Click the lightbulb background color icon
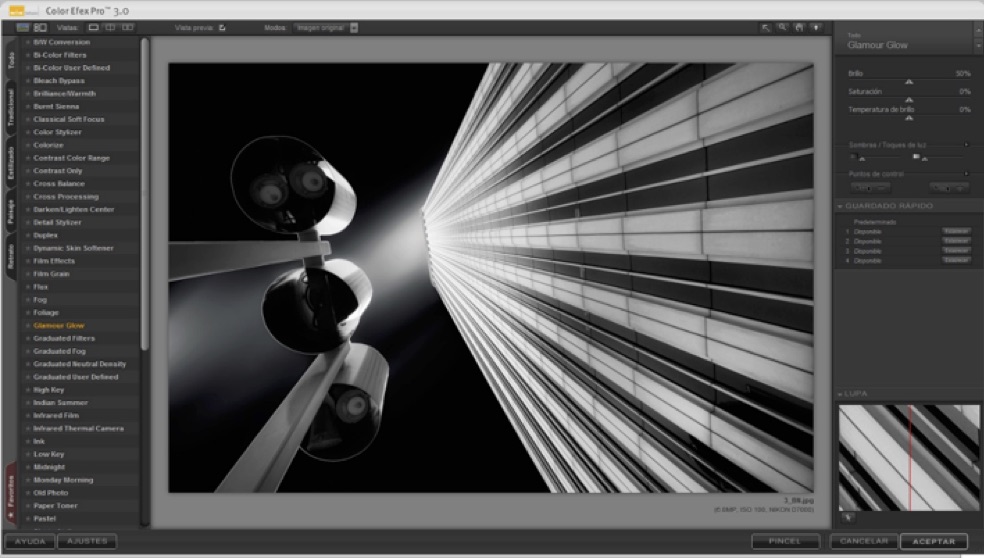The height and width of the screenshot is (558, 984). pos(817,28)
